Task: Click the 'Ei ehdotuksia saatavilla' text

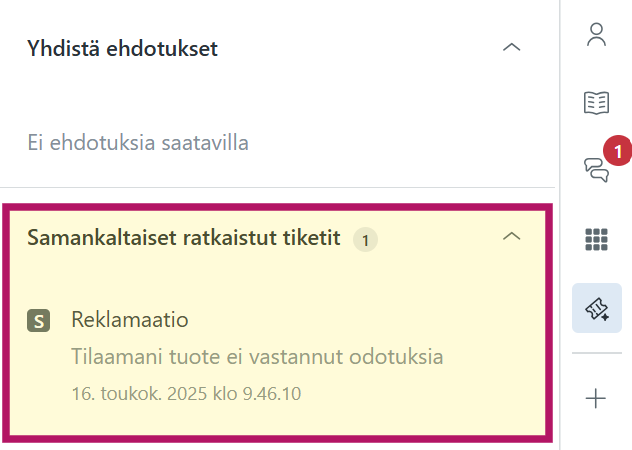Action: (138, 143)
